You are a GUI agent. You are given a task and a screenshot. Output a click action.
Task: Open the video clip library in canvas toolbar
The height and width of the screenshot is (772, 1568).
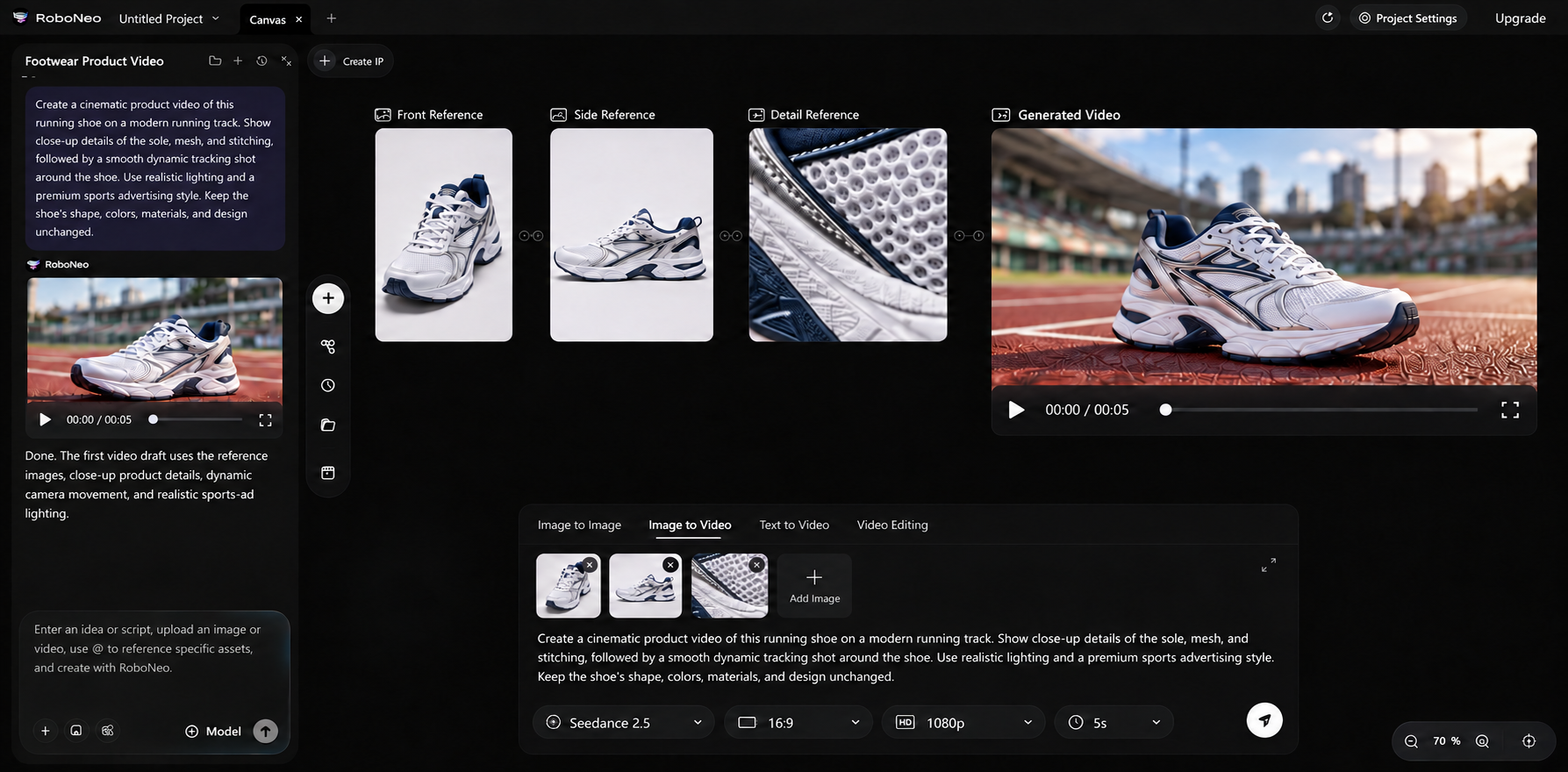pyautogui.click(x=328, y=473)
